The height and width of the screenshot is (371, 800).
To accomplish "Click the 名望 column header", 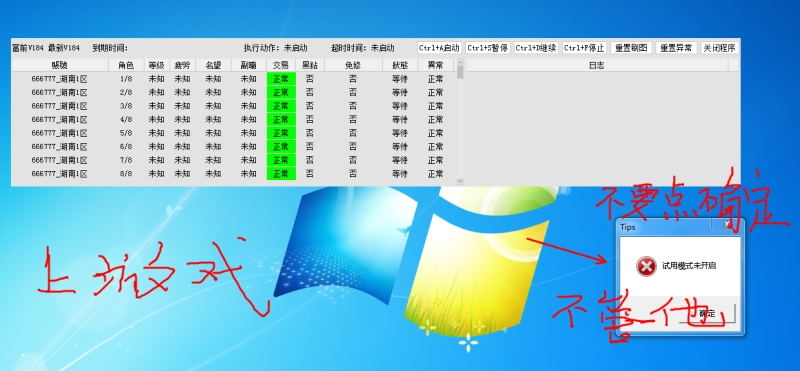I will 213,65.
